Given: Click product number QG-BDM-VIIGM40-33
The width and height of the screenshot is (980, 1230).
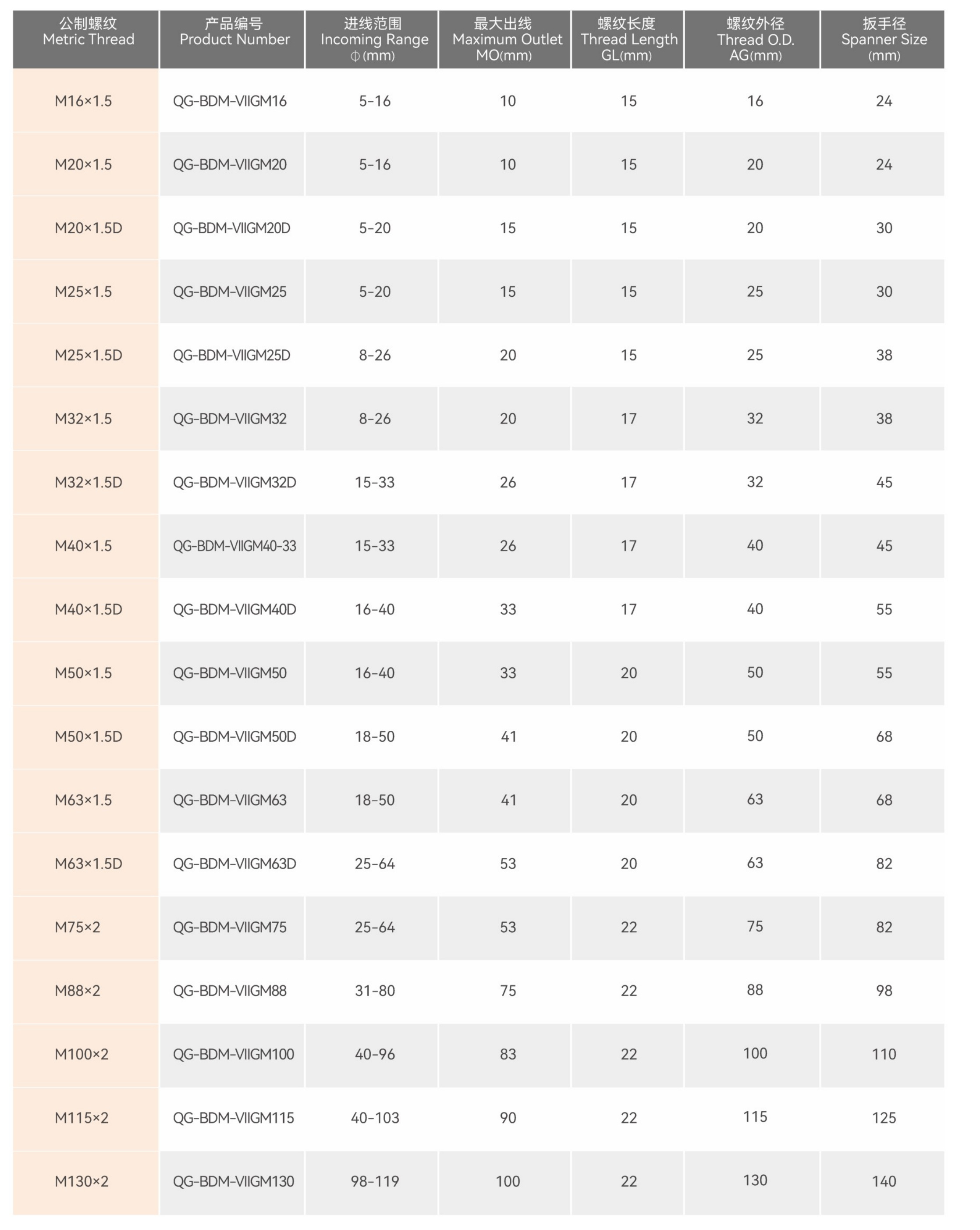Looking at the screenshot, I should click(234, 546).
